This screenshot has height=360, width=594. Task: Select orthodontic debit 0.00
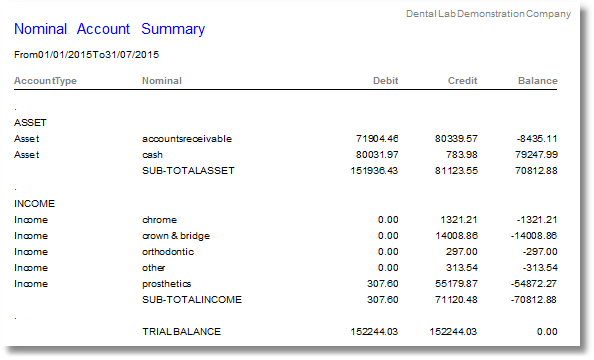point(388,252)
